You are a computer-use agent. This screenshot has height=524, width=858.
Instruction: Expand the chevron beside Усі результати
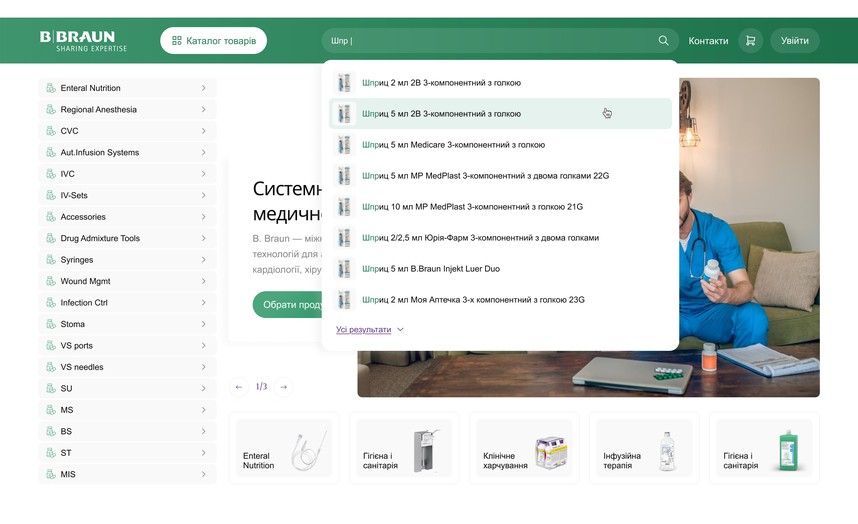[400, 329]
